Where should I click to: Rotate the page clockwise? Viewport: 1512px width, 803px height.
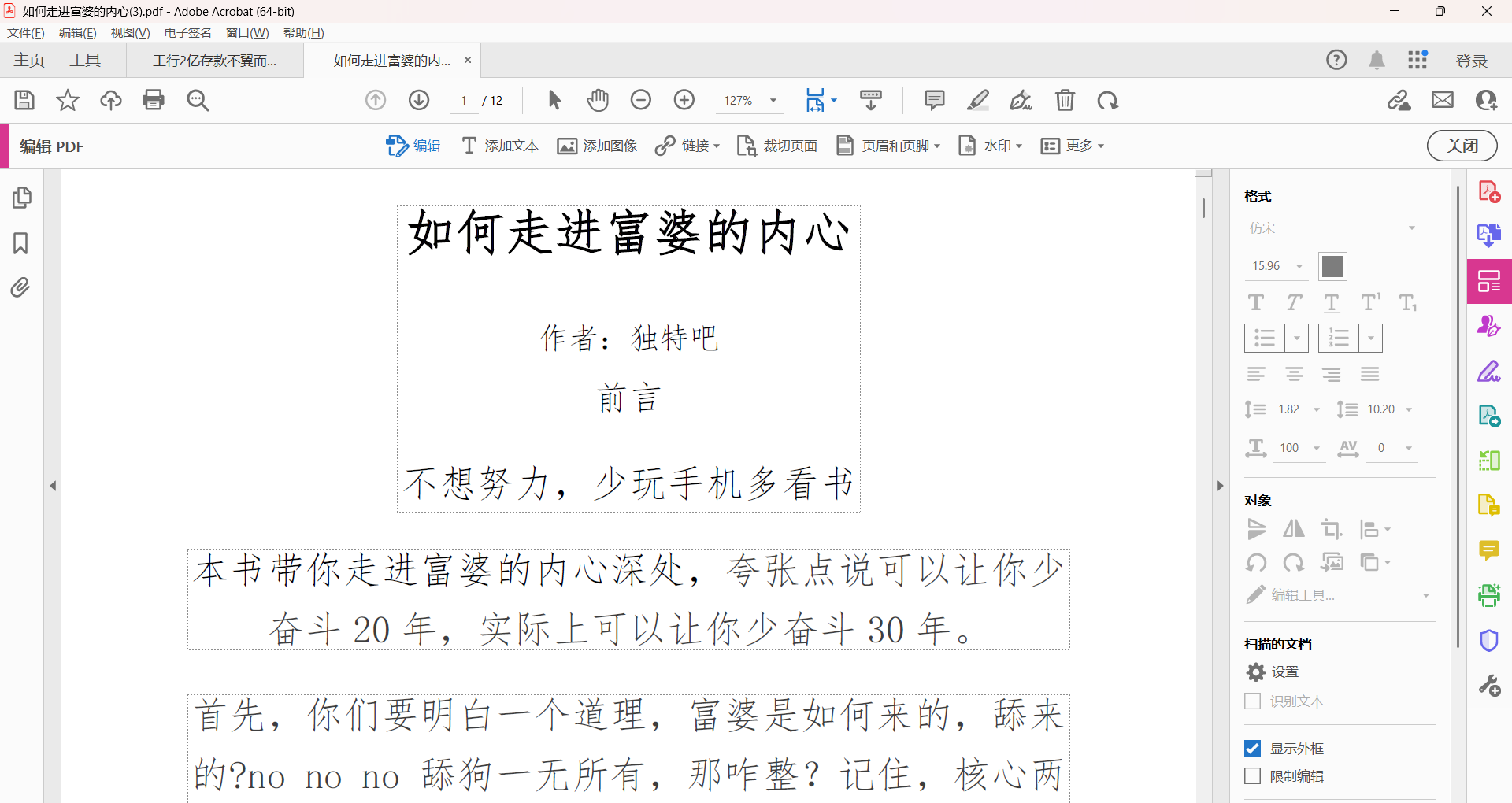pyautogui.click(x=1108, y=100)
